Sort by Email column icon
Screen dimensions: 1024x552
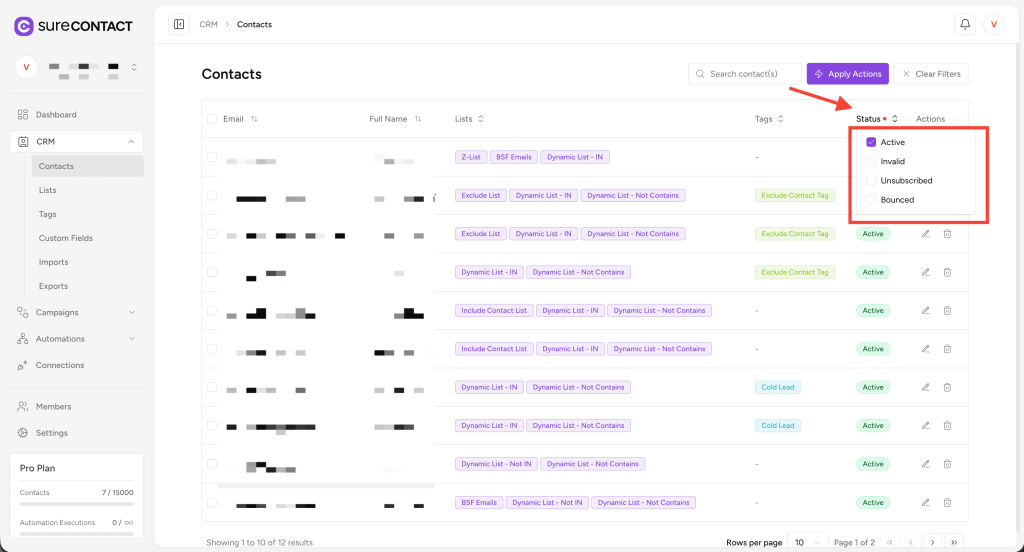(254, 119)
